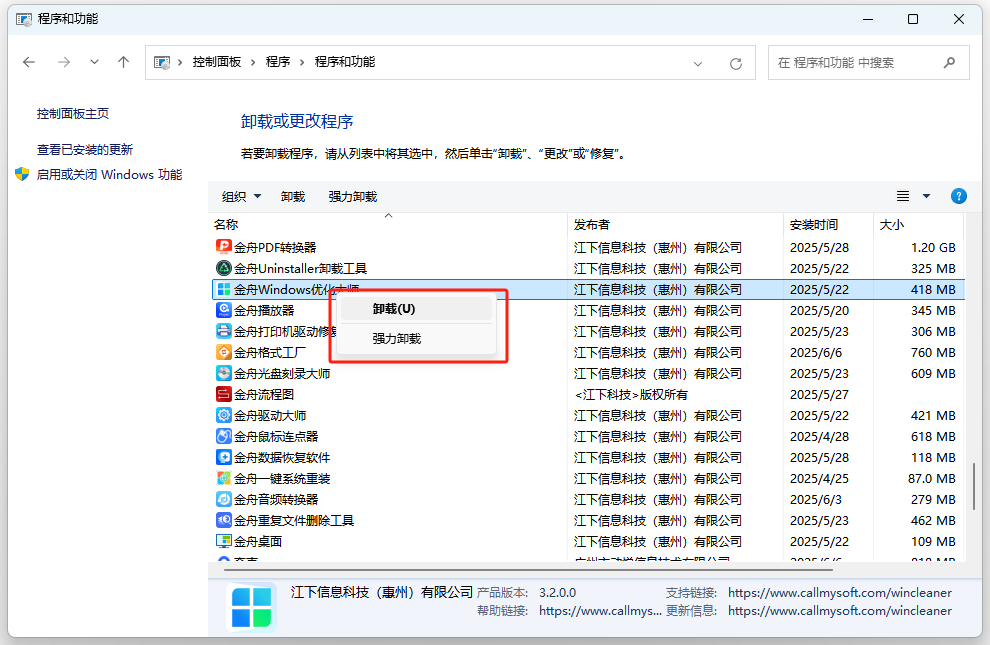Click the 金舟一键系统重装 icon

[224, 478]
